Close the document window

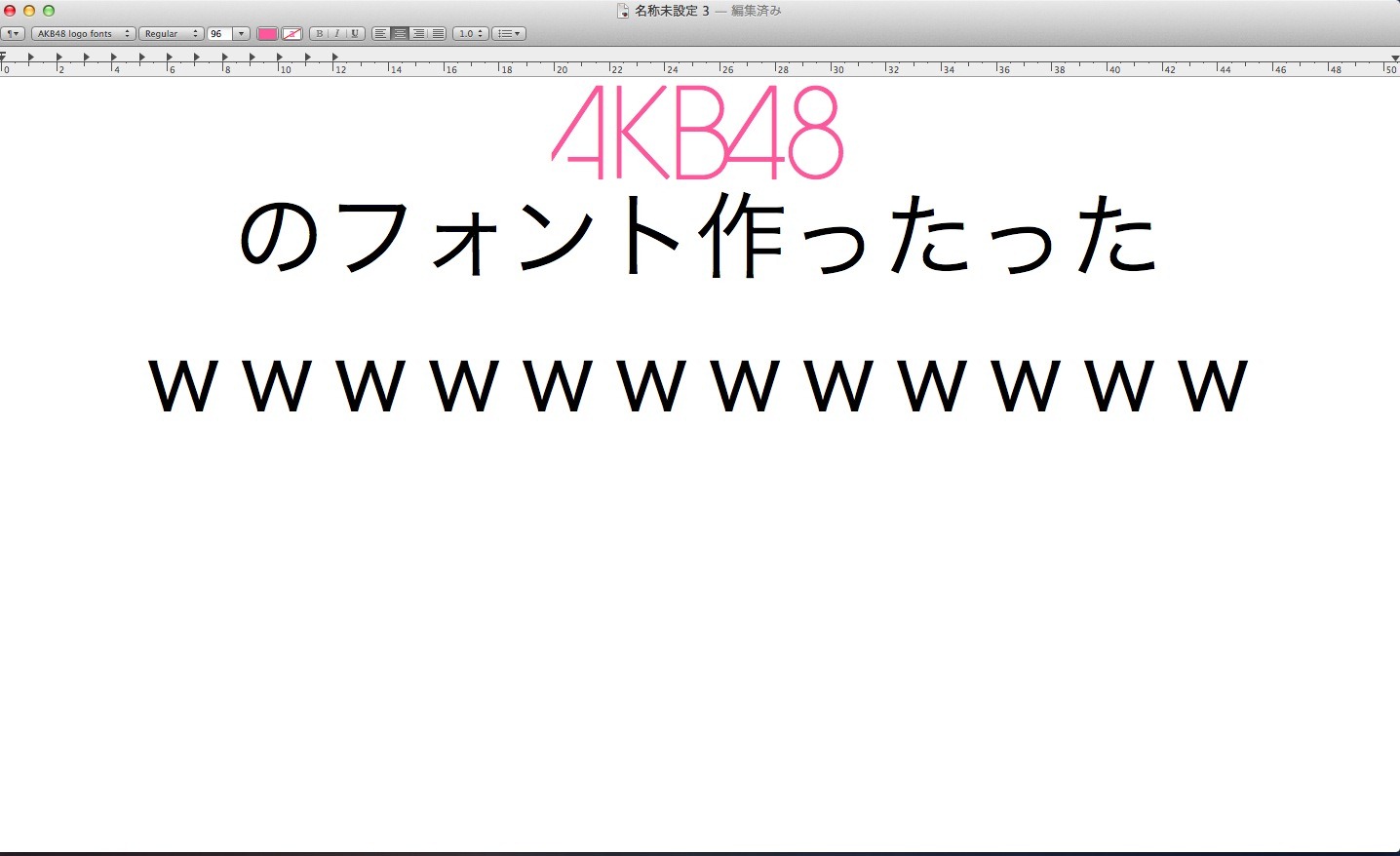(10, 11)
